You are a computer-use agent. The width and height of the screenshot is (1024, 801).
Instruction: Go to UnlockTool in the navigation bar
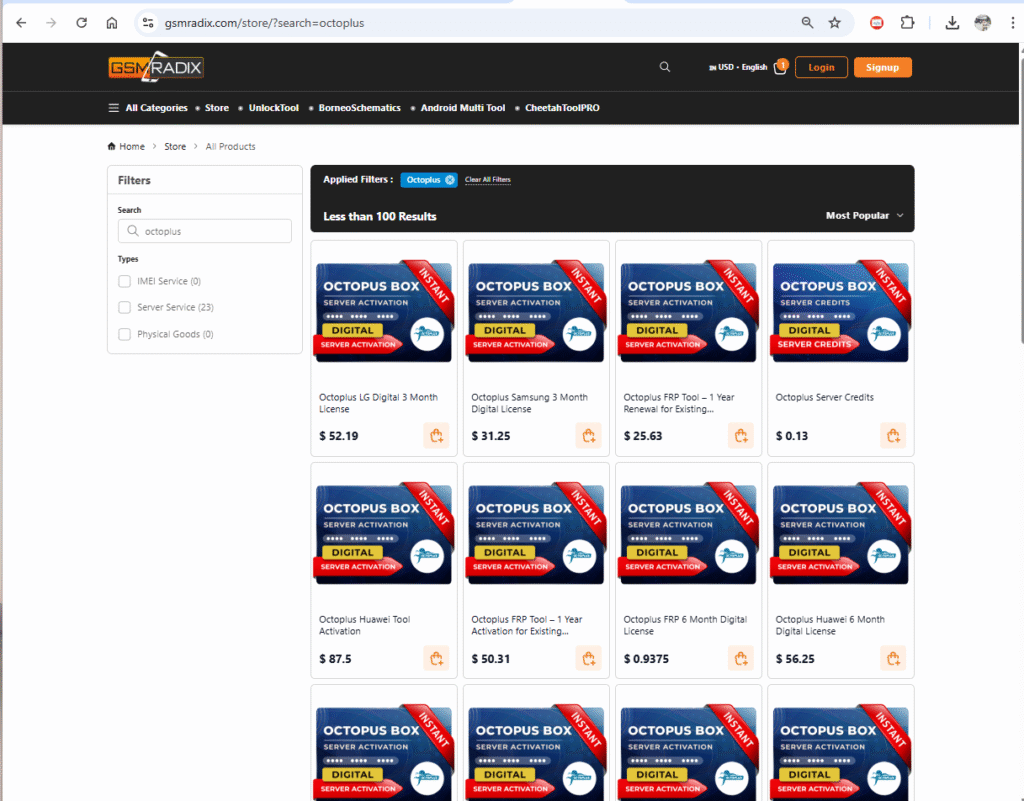273,108
